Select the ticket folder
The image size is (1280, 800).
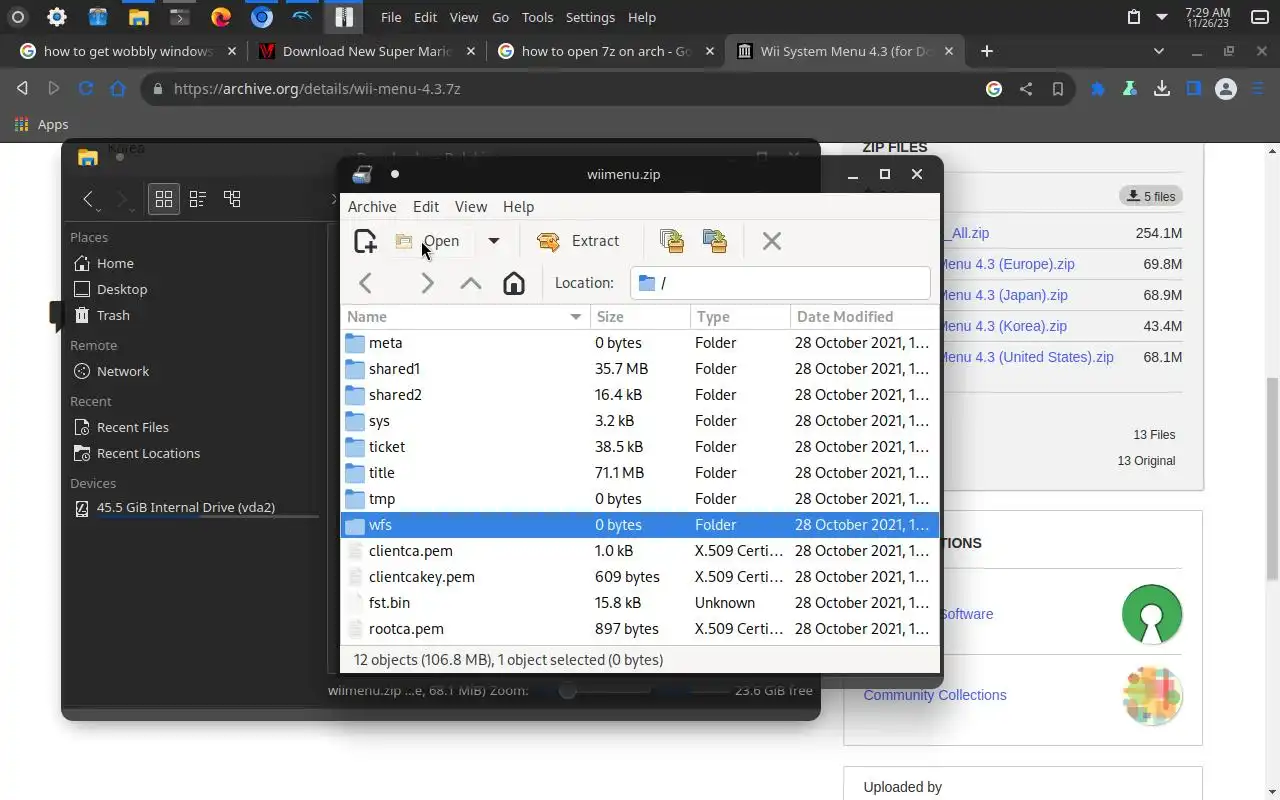tap(640, 447)
